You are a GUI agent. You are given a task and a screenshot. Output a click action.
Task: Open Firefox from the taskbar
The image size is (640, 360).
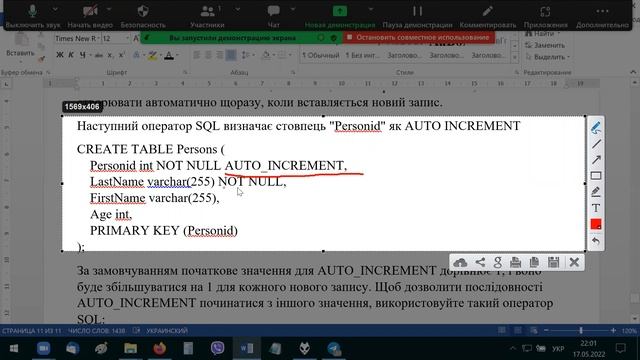160,348
